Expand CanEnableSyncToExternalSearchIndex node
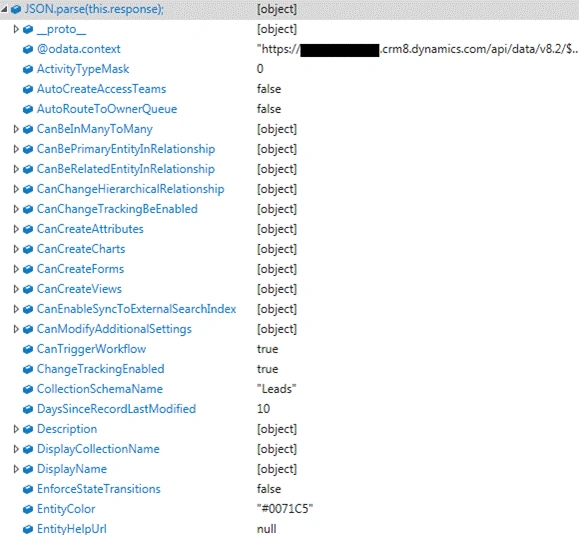 click(x=16, y=309)
